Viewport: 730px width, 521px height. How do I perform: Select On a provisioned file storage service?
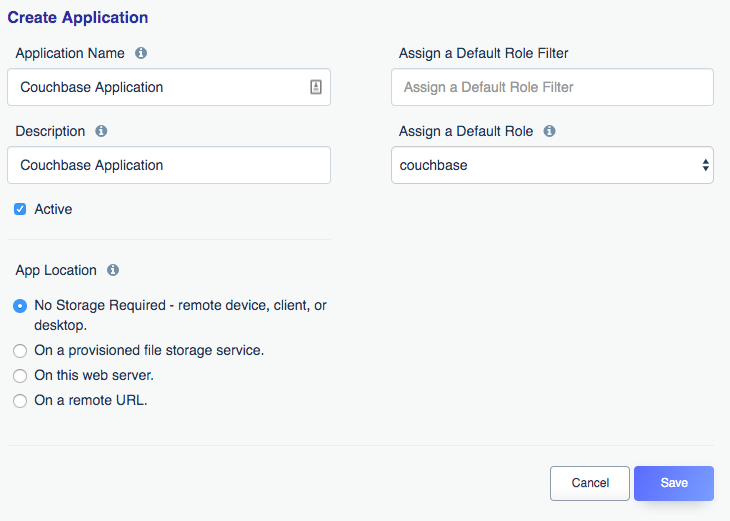pos(20,351)
